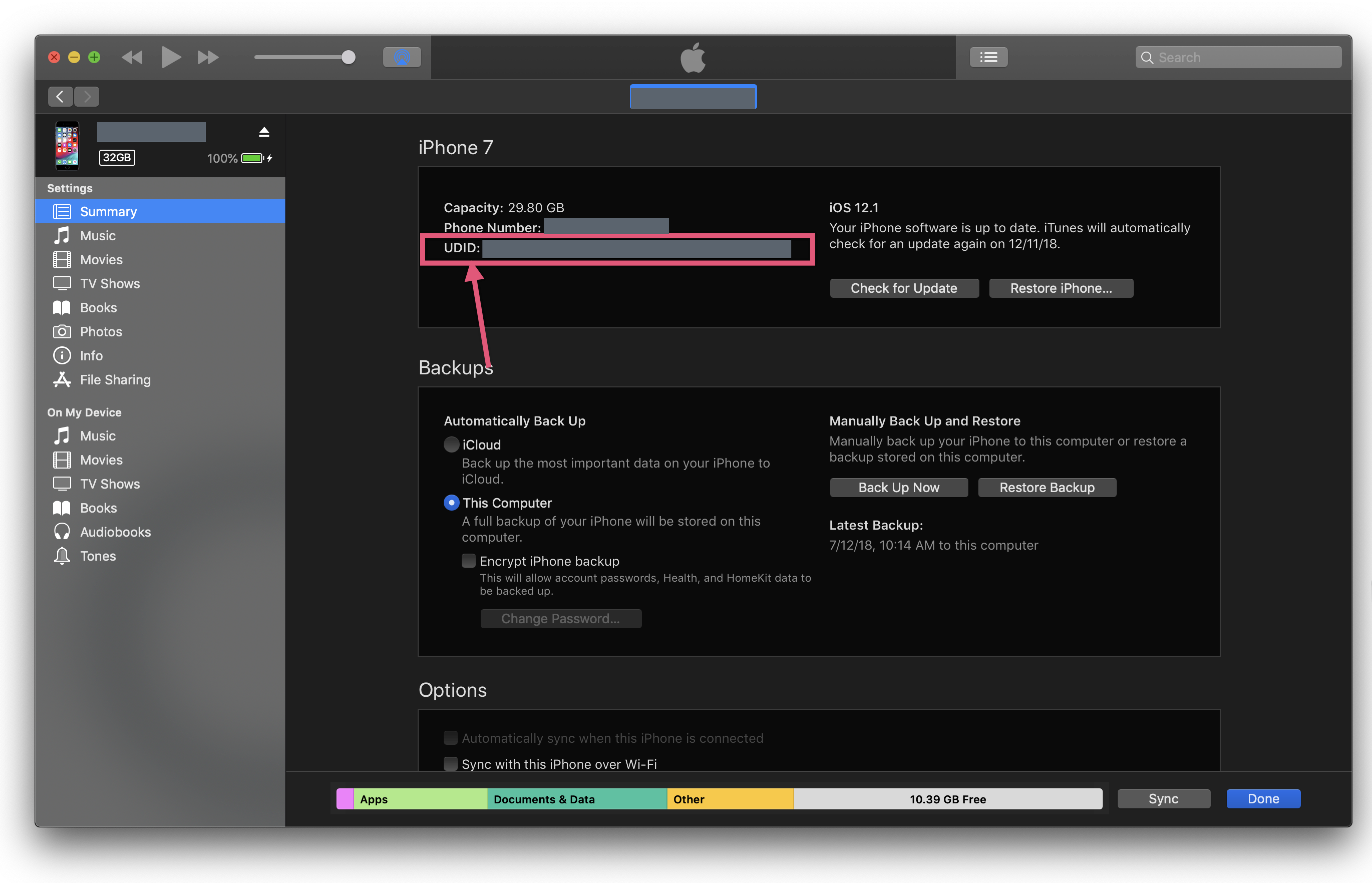Screen dimensions: 1372x883
Task: Open TV Shows under On My Device
Action: point(160,484)
